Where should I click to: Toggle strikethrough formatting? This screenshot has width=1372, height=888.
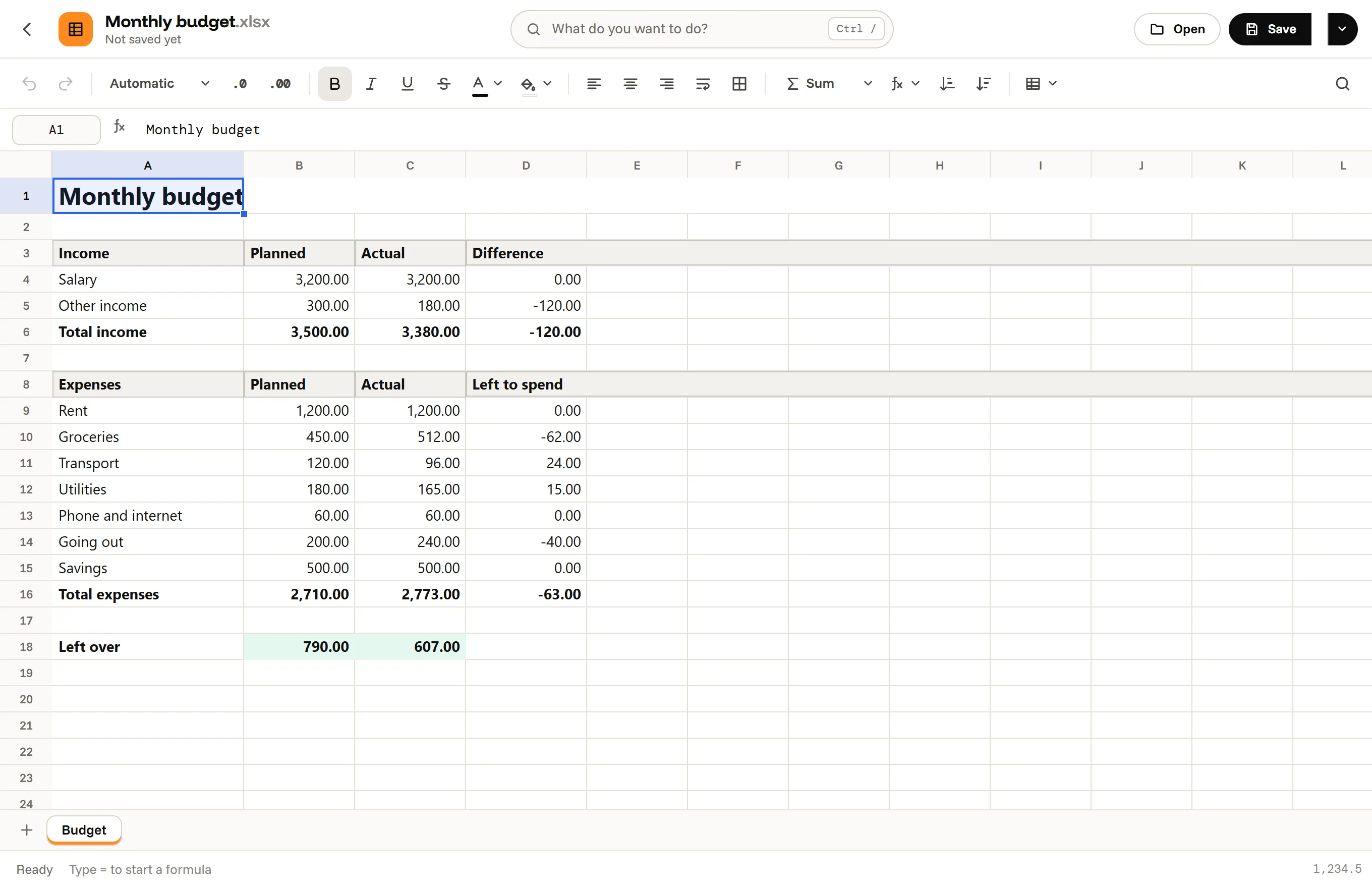pos(443,84)
